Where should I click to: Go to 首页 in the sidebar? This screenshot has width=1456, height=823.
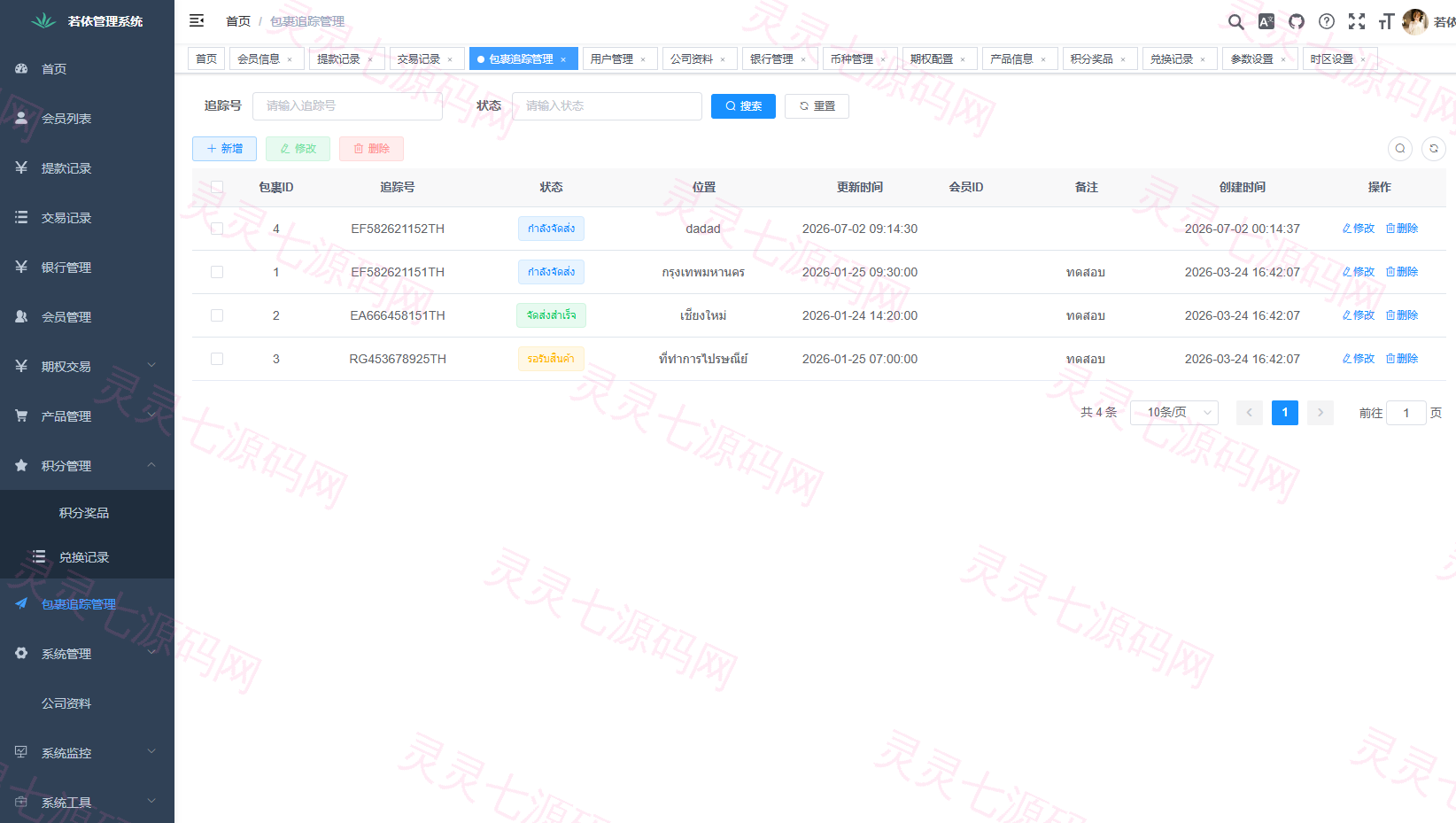[x=87, y=69]
